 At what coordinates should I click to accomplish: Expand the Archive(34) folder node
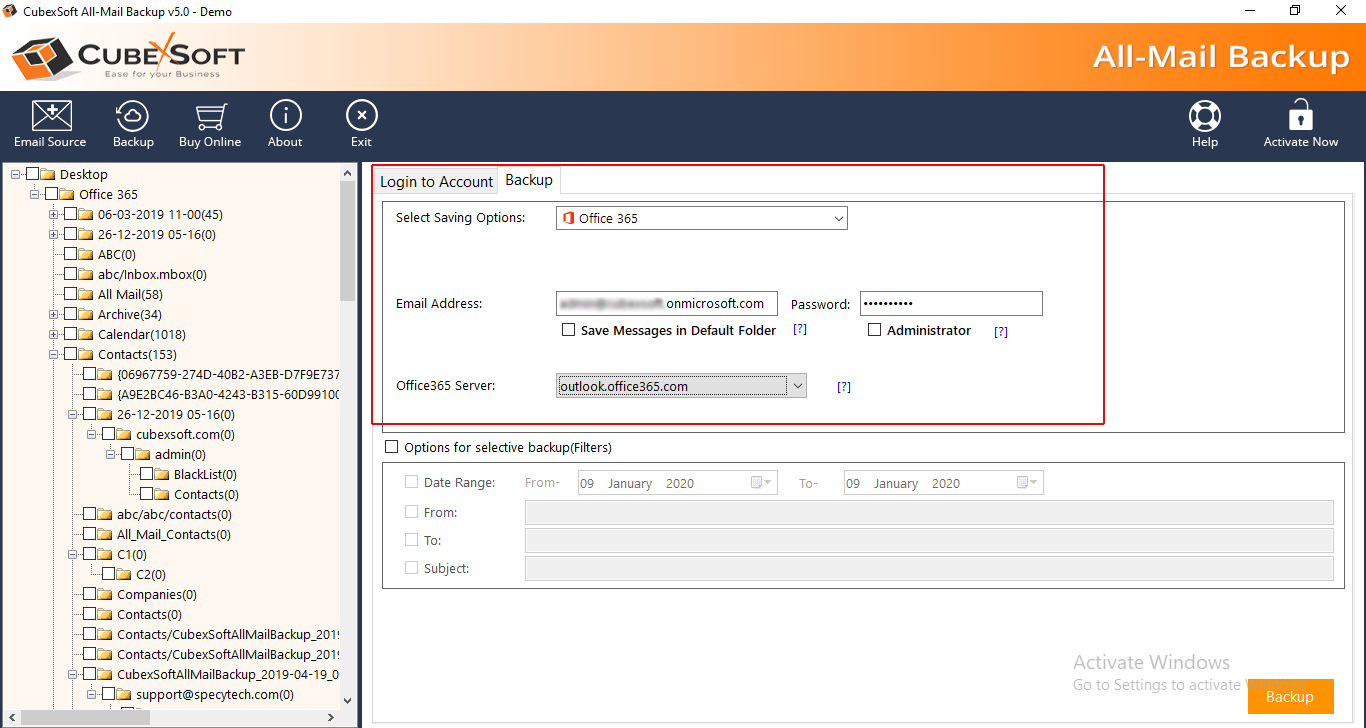click(x=54, y=315)
